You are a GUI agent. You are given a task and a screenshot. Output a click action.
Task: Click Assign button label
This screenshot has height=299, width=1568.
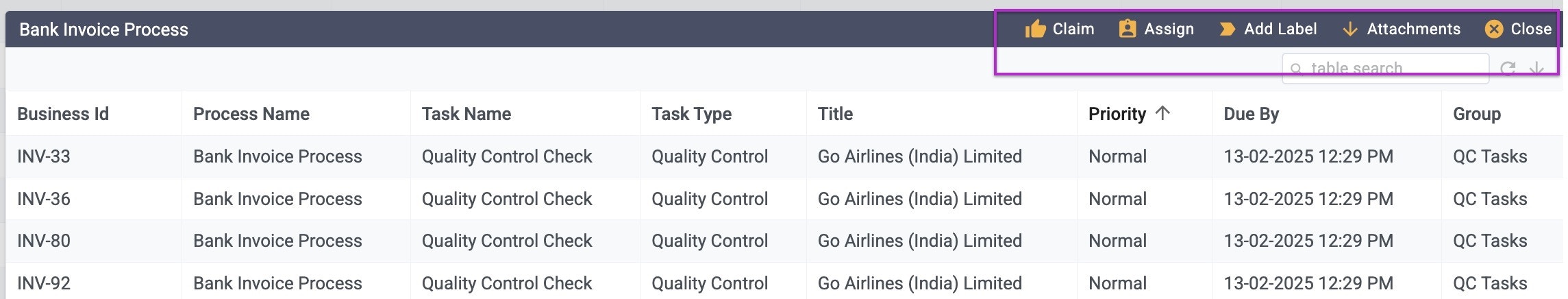(1169, 29)
